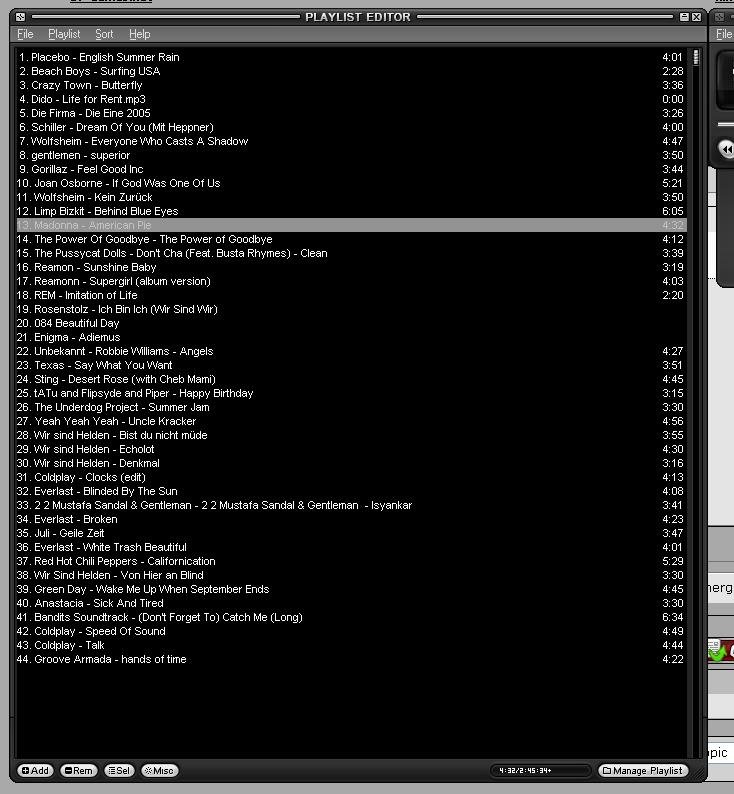Click the previous track button in player

(x=726, y=149)
